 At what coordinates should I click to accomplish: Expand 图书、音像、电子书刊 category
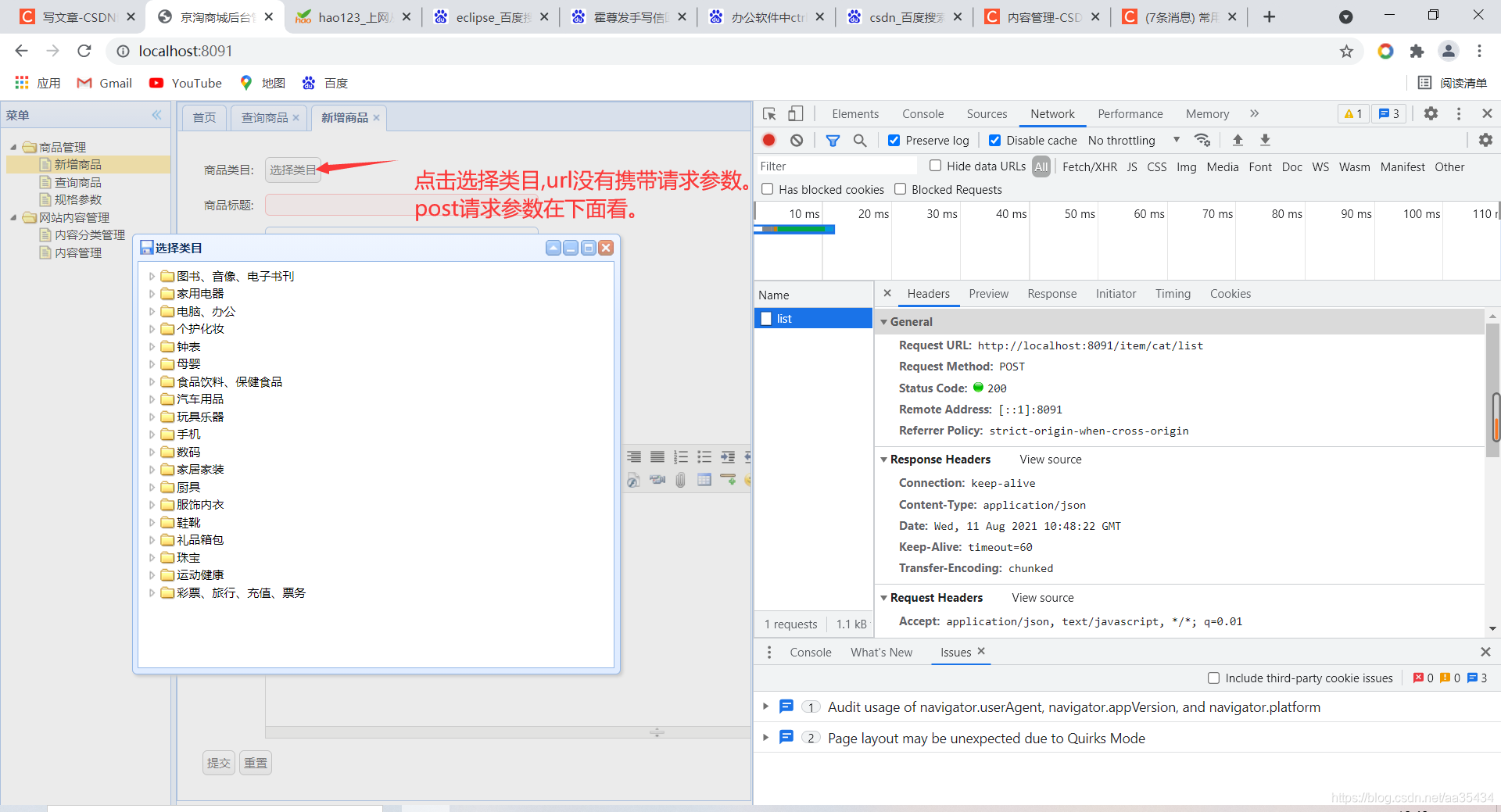tap(152, 277)
